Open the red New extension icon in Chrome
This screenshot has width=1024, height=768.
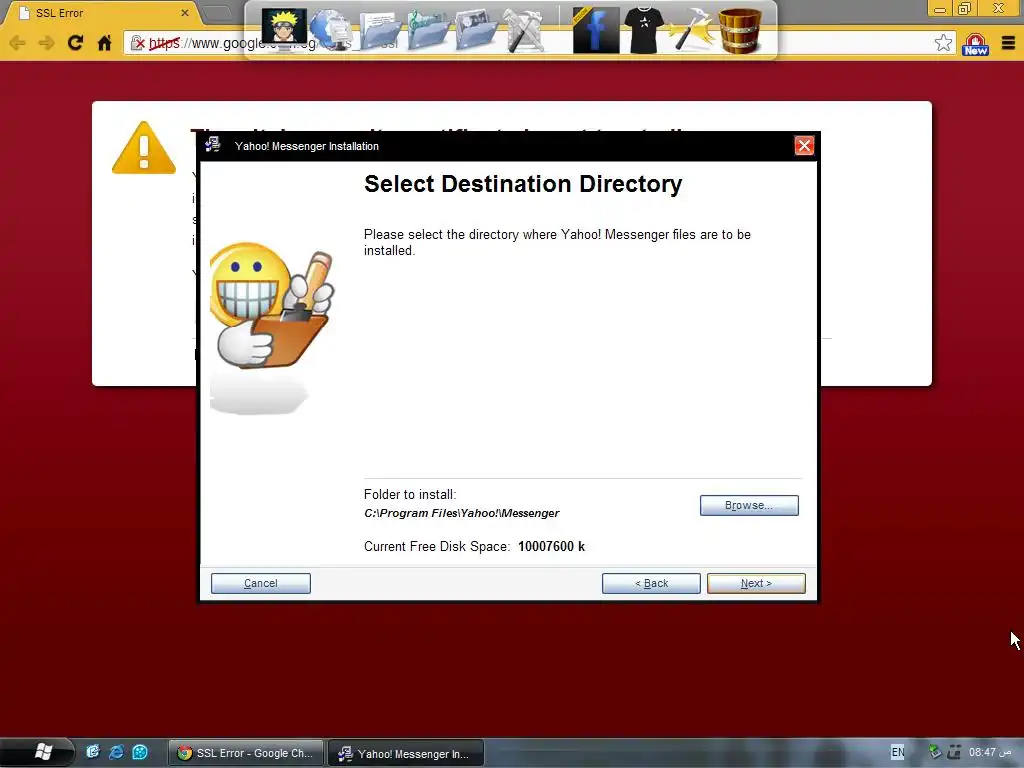[976, 44]
